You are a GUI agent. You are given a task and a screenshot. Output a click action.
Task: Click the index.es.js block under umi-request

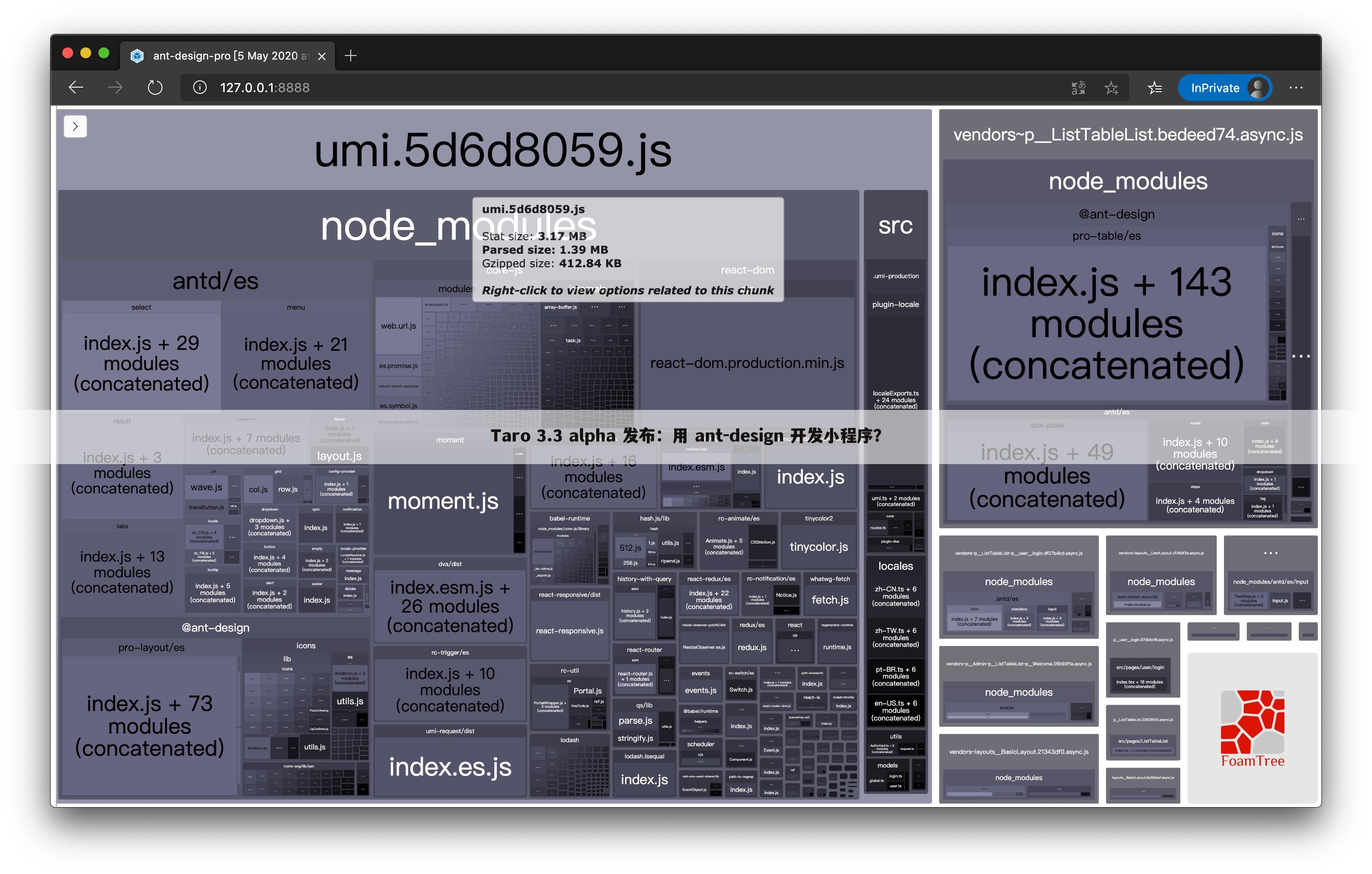(450, 766)
